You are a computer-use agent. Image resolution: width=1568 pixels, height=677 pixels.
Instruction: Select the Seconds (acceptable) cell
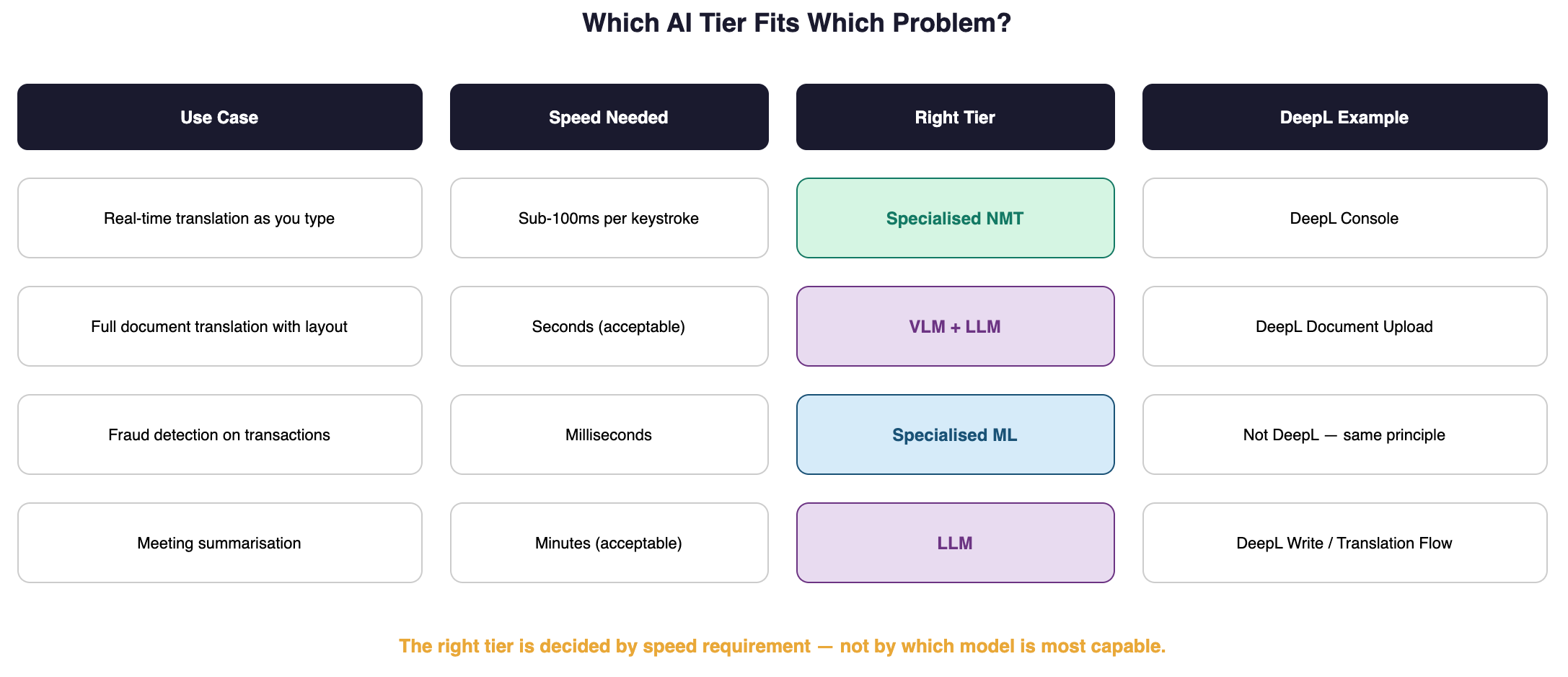(609, 326)
